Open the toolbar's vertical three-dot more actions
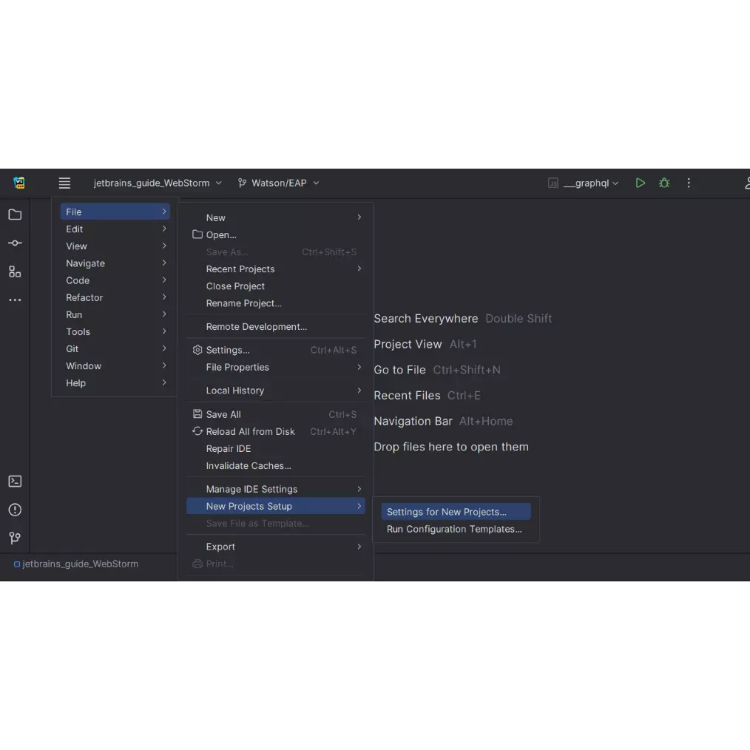Viewport: 750px width, 750px height. [688, 183]
